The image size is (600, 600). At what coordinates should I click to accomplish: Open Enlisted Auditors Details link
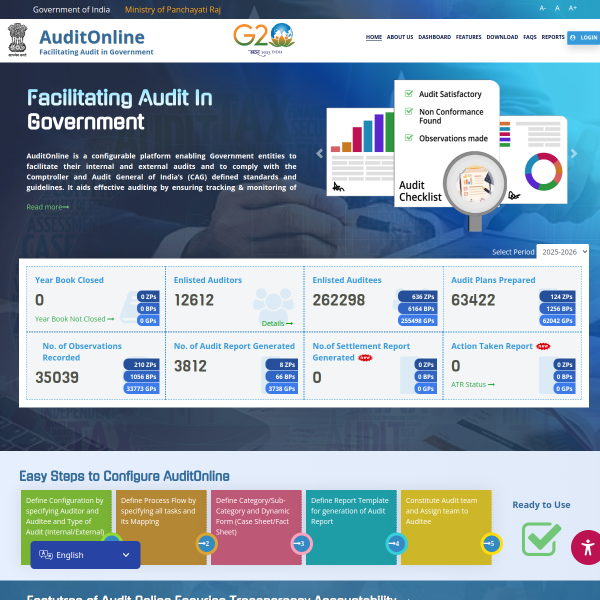[277, 324]
